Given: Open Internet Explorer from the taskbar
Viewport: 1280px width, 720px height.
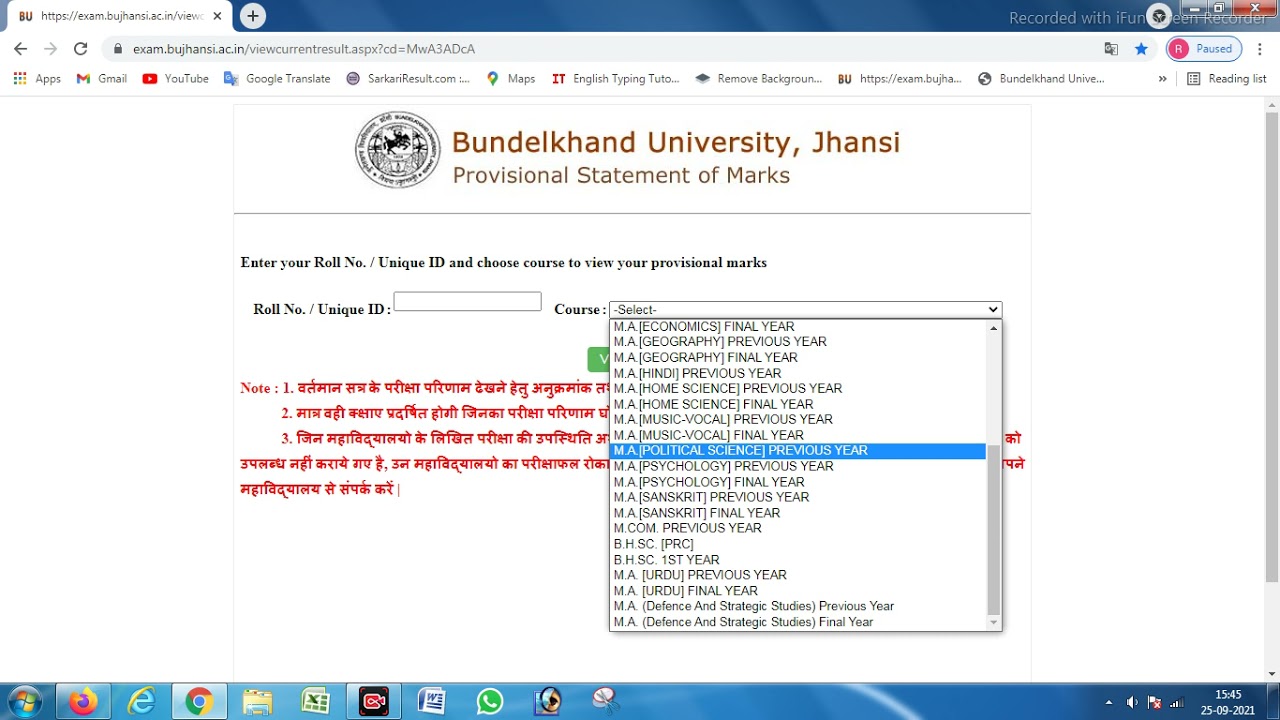Looking at the screenshot, I should (141, 701).
